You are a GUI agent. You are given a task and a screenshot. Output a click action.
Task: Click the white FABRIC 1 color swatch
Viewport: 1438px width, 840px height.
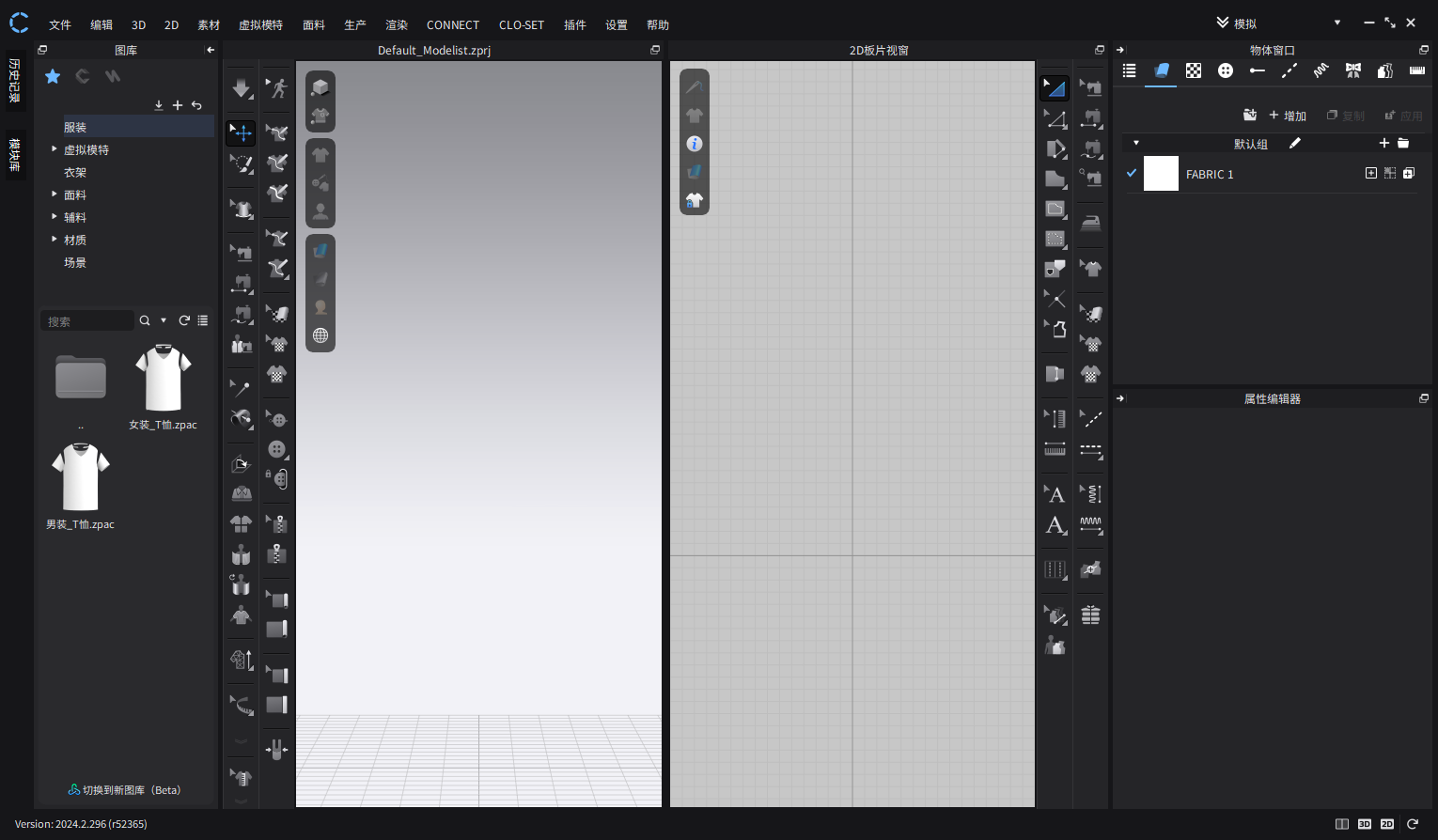pyautogui.click(x=1161, y=174)
